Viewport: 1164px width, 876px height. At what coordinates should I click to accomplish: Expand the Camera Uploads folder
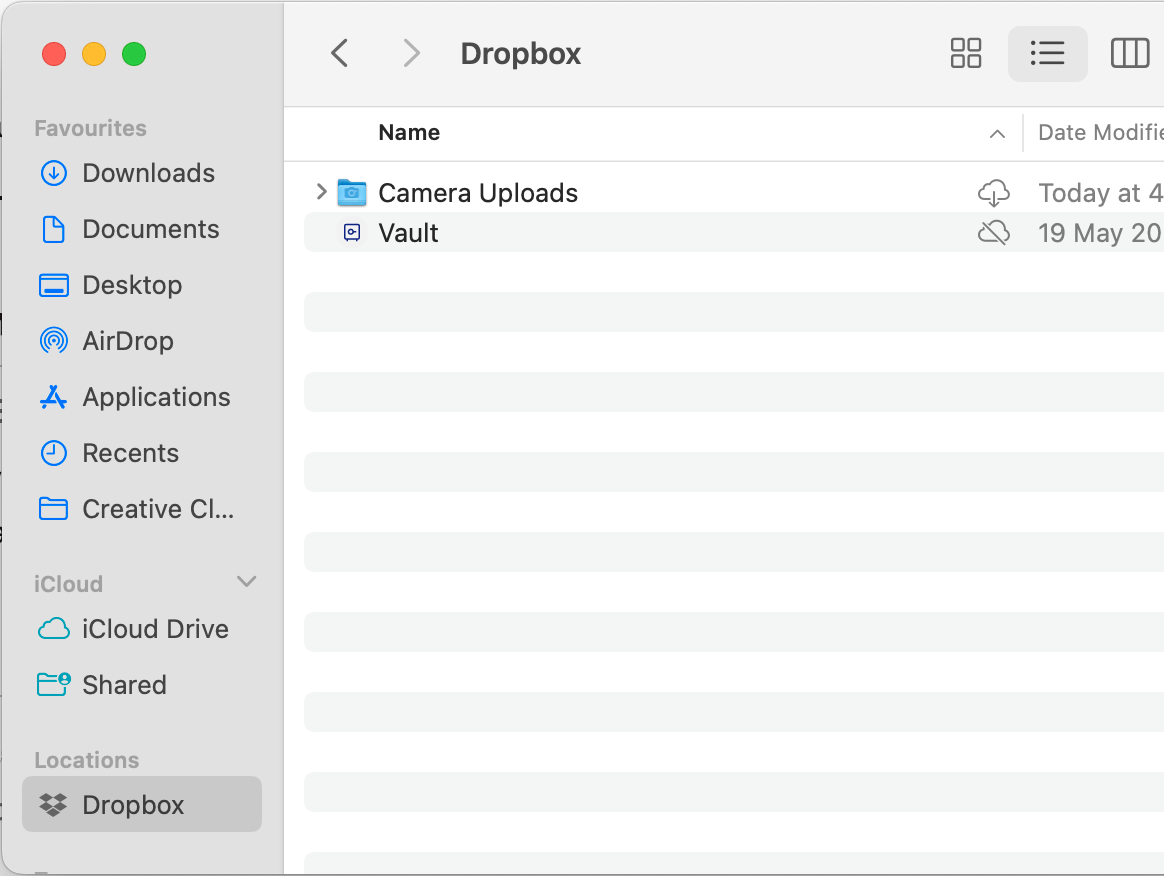click(321, 192)
